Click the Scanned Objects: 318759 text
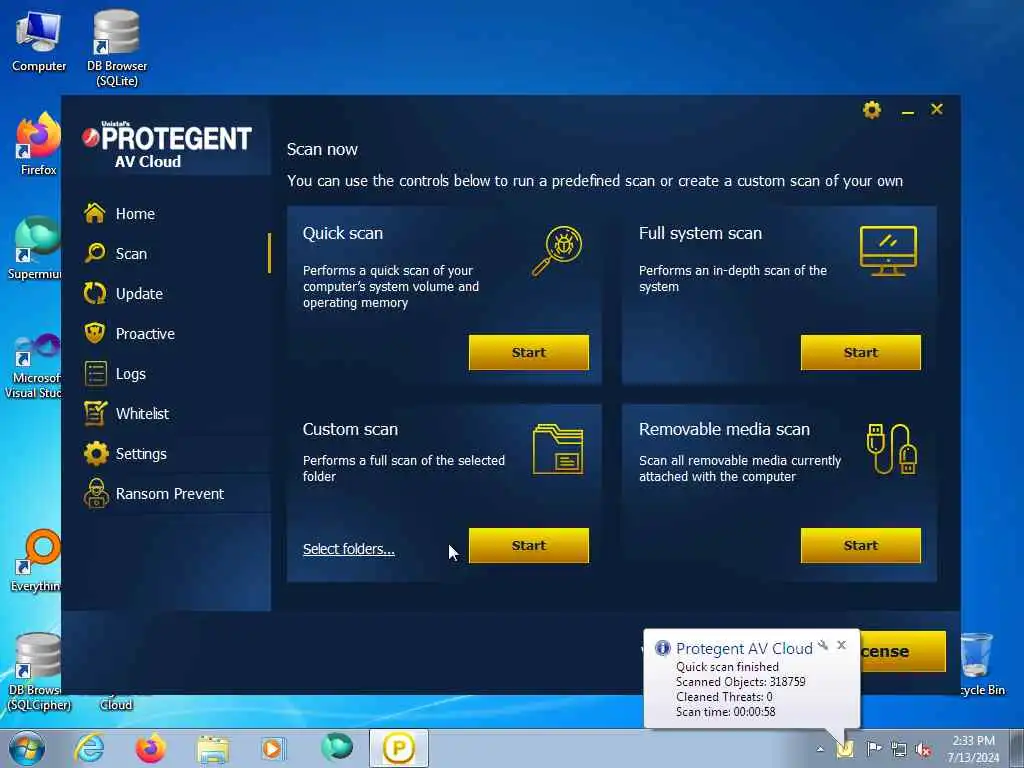Viewport: 1024px width, 768px height. (741, 682)
